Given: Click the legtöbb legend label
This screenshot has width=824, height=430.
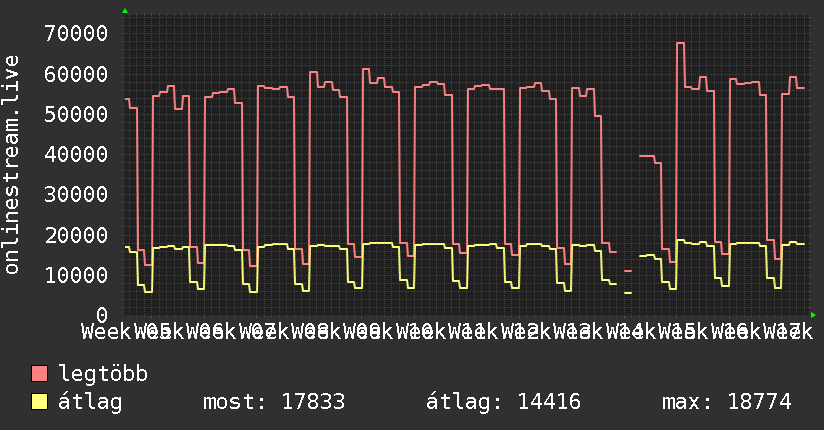Looking at the screenshot, I should [103, 374].
